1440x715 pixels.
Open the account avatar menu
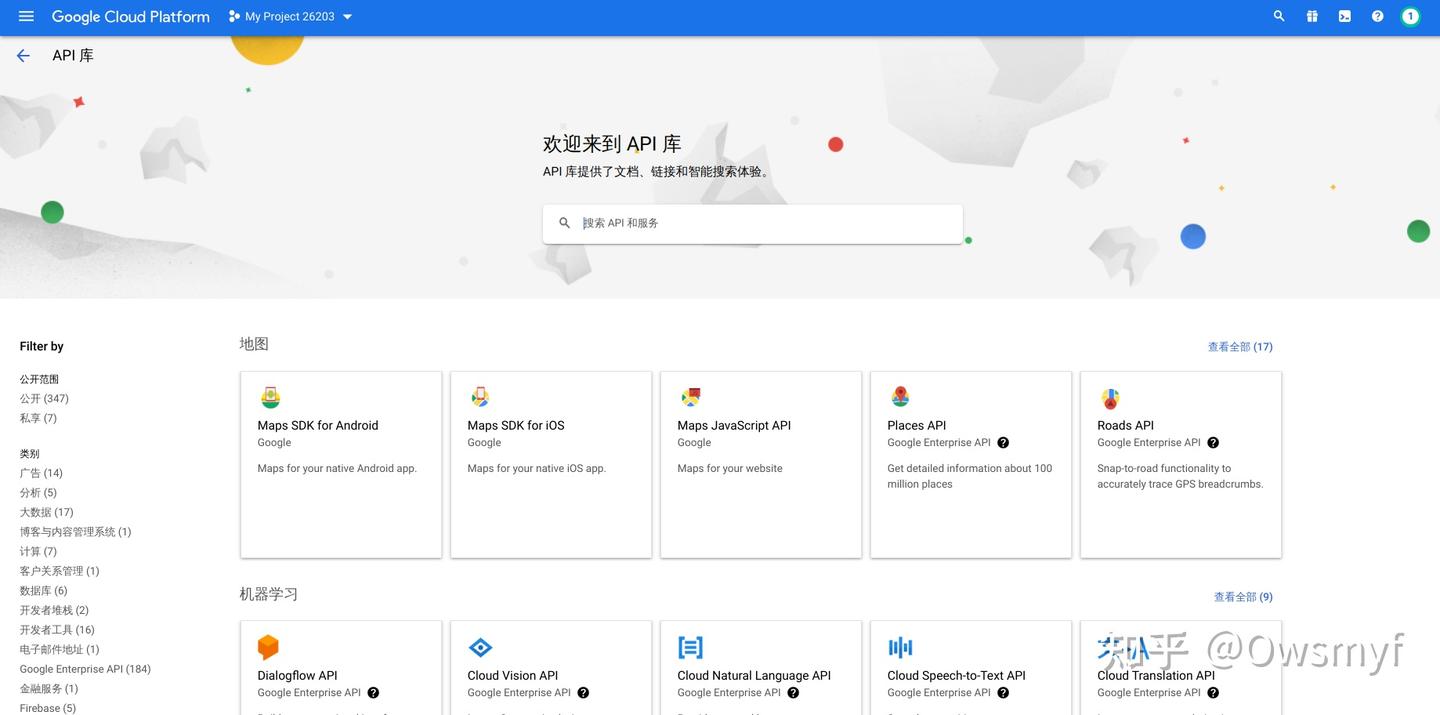(x=1410, y=15)
